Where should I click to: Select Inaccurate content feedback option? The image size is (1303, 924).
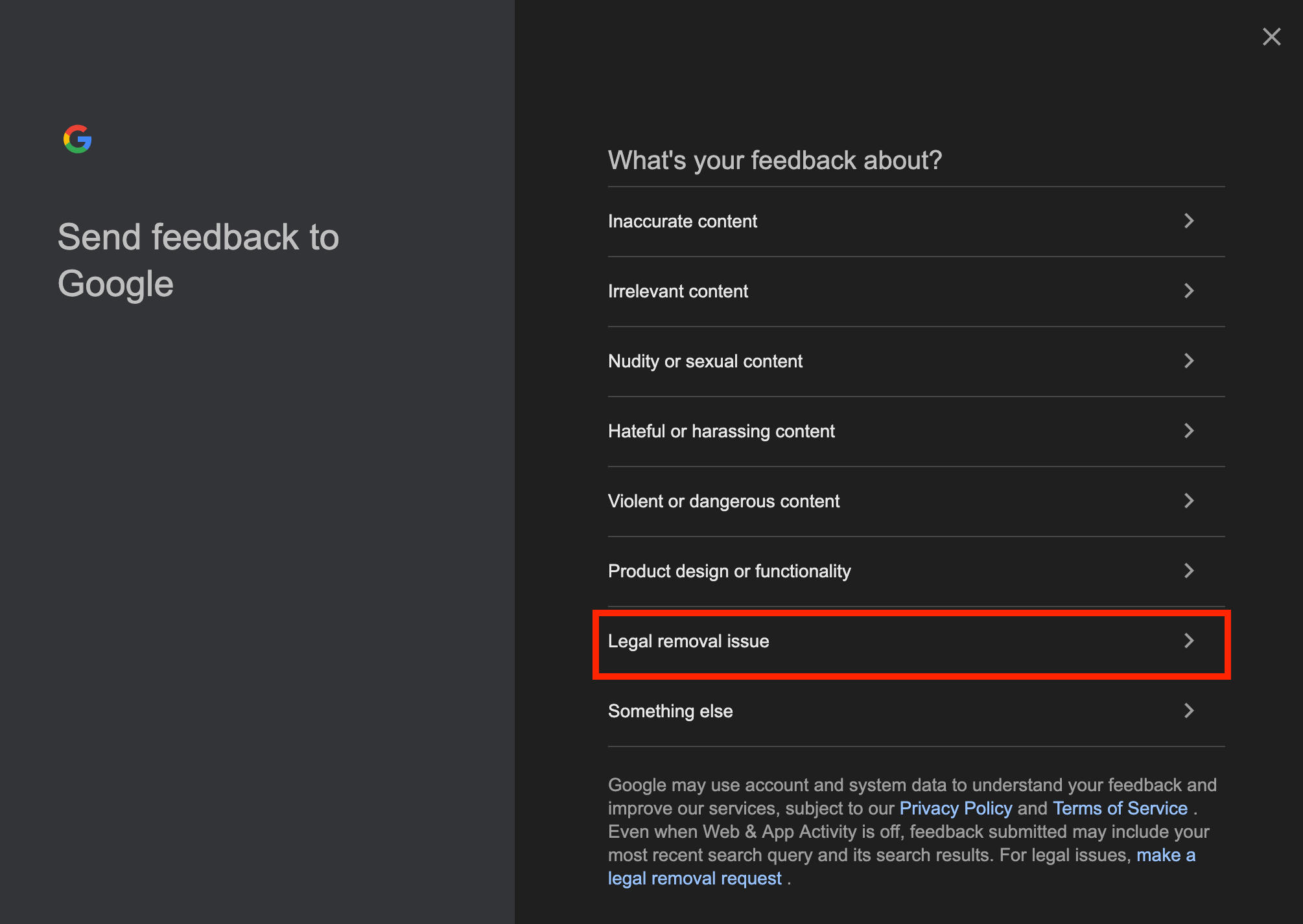click(683, 222)
